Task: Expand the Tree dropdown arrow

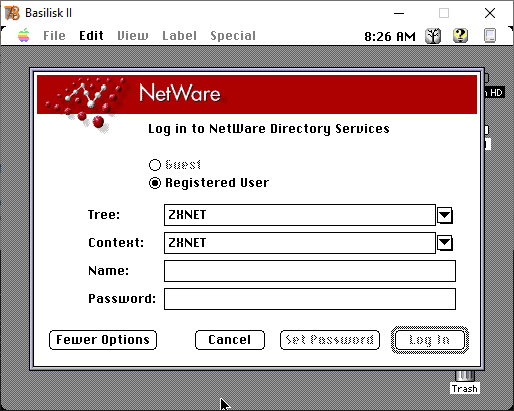Action: (445, 215)
